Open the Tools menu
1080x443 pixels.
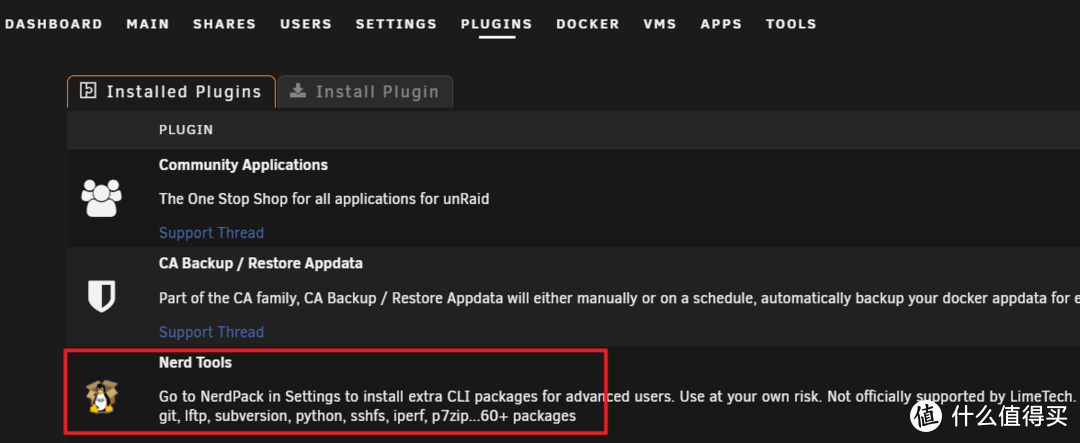pos(791,24)
